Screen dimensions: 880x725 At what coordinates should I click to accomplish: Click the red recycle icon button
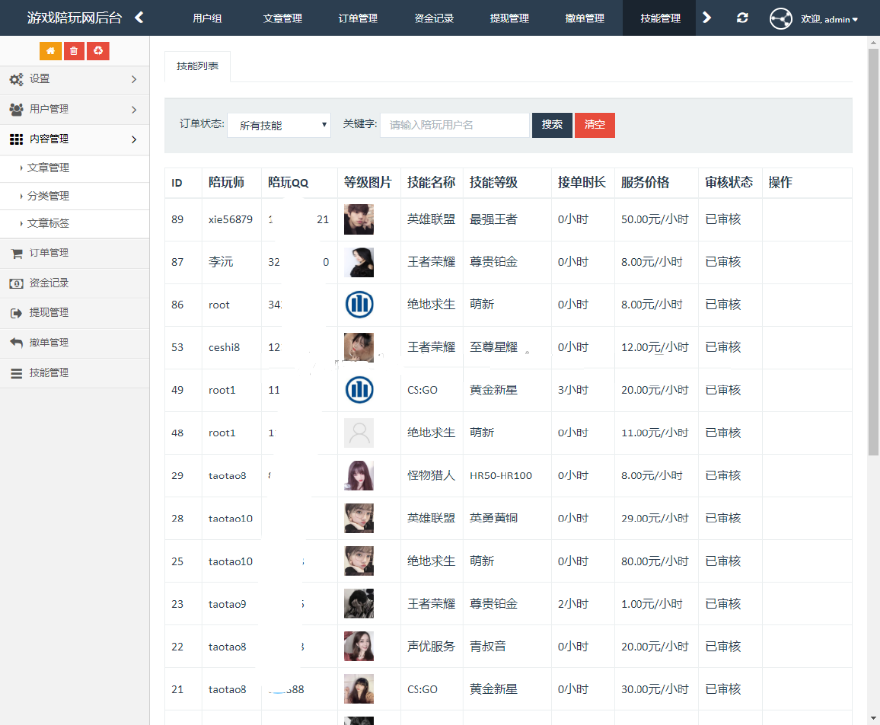coord(98,51)
